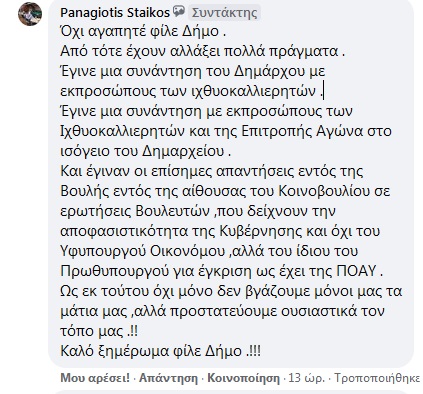The height and width of the screenshot is (394, 423).
Task: Click the first line Όχι αγαπητέ φίλε Δήμο
Action: coord(143,32)
